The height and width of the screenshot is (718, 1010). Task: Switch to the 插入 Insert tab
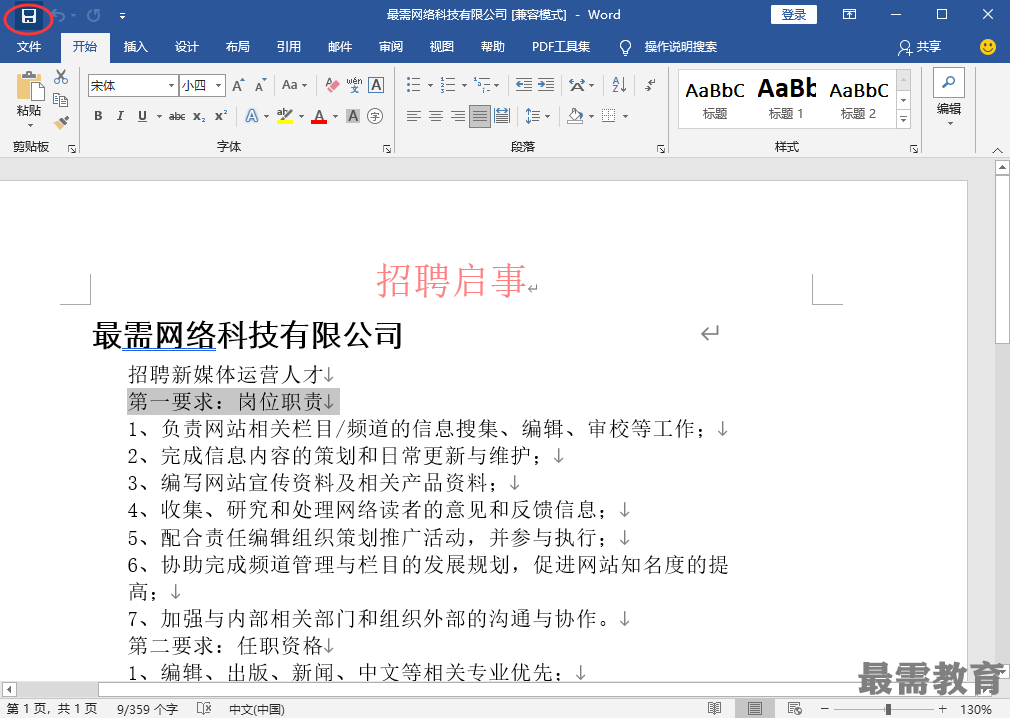coord(136,46)
